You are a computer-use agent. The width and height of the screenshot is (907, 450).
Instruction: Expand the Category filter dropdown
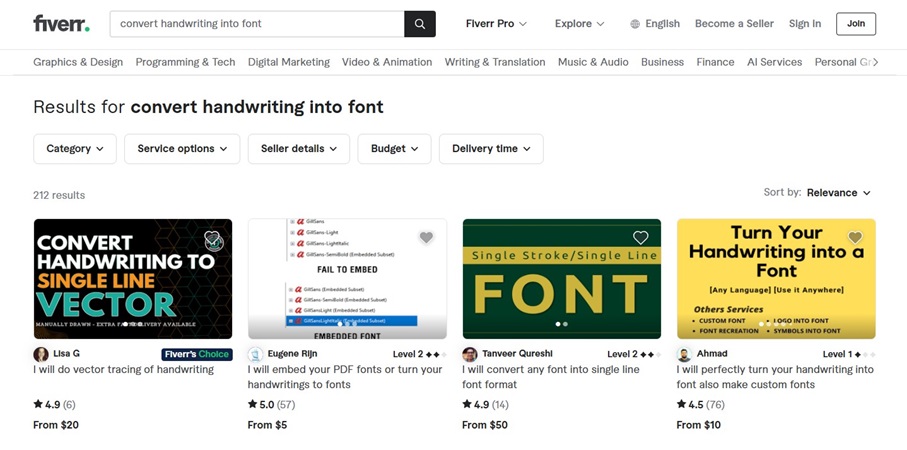coord(75,149)
